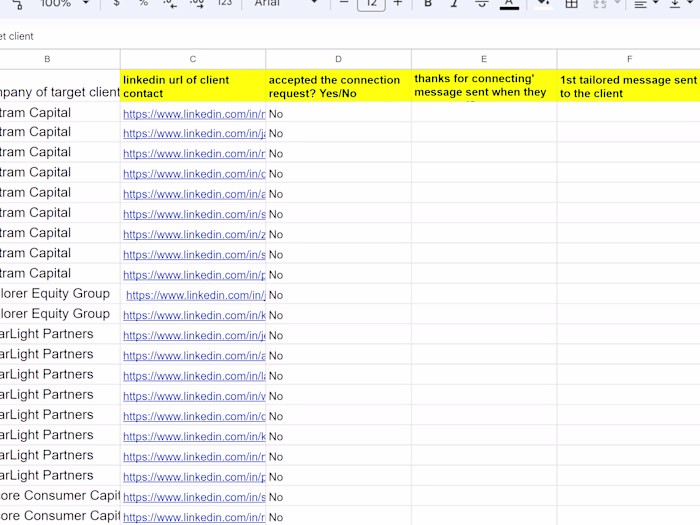Increase font size with plus button
The height and width of the screenshot is (525, 700).
coord(398,3)
